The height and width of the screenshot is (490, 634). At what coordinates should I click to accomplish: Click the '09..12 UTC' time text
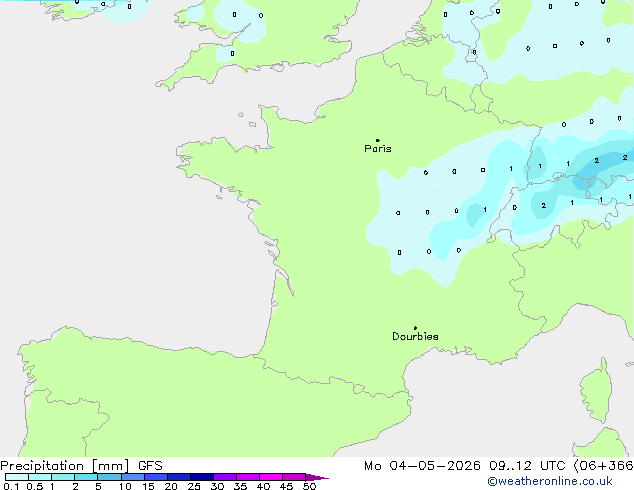pos(527,466)
